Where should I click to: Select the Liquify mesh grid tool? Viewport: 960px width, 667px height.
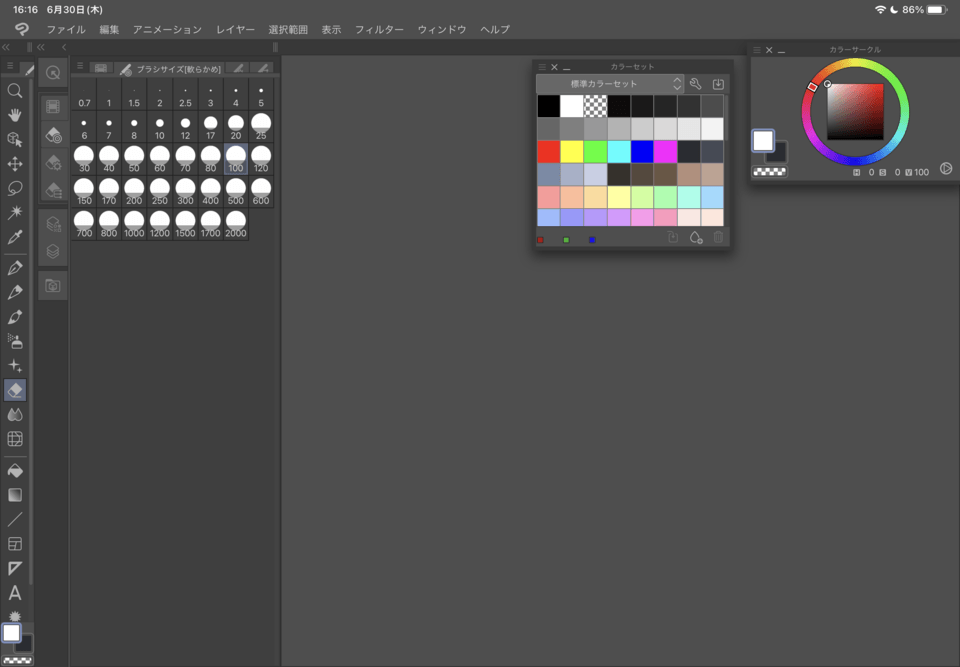tap(15, 439)
